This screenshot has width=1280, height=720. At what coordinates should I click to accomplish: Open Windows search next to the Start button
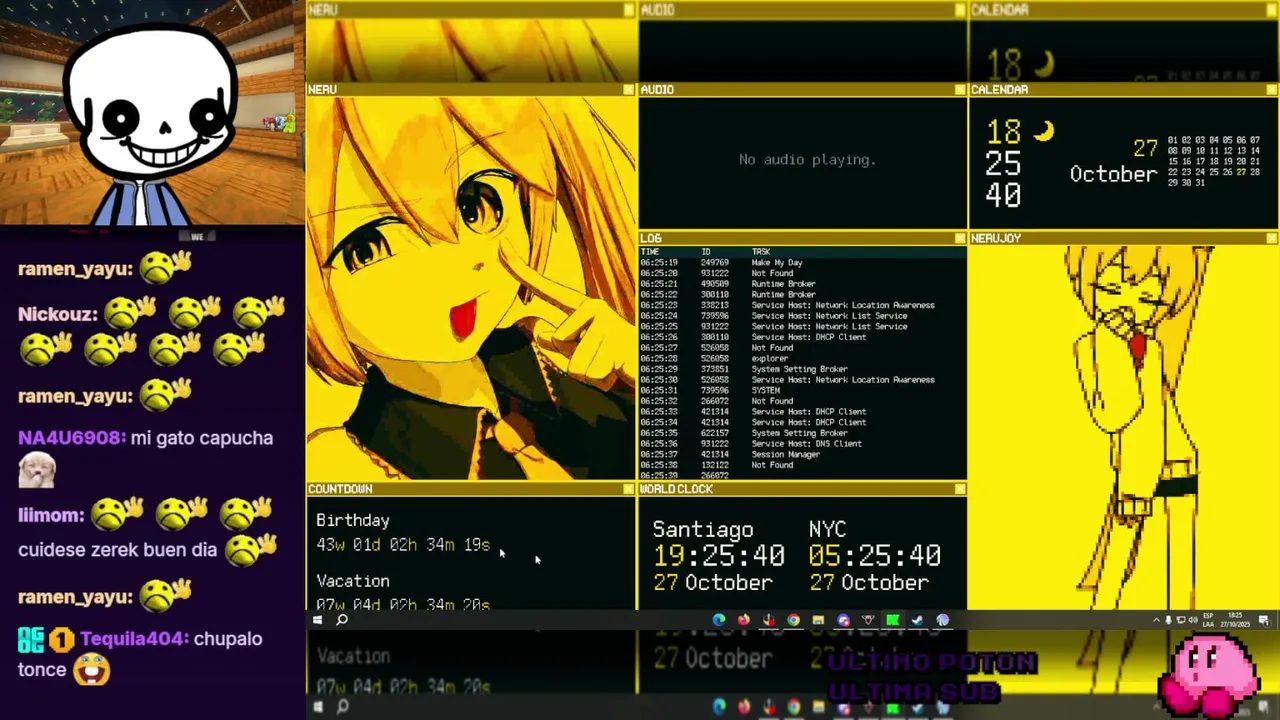point(342,620)
